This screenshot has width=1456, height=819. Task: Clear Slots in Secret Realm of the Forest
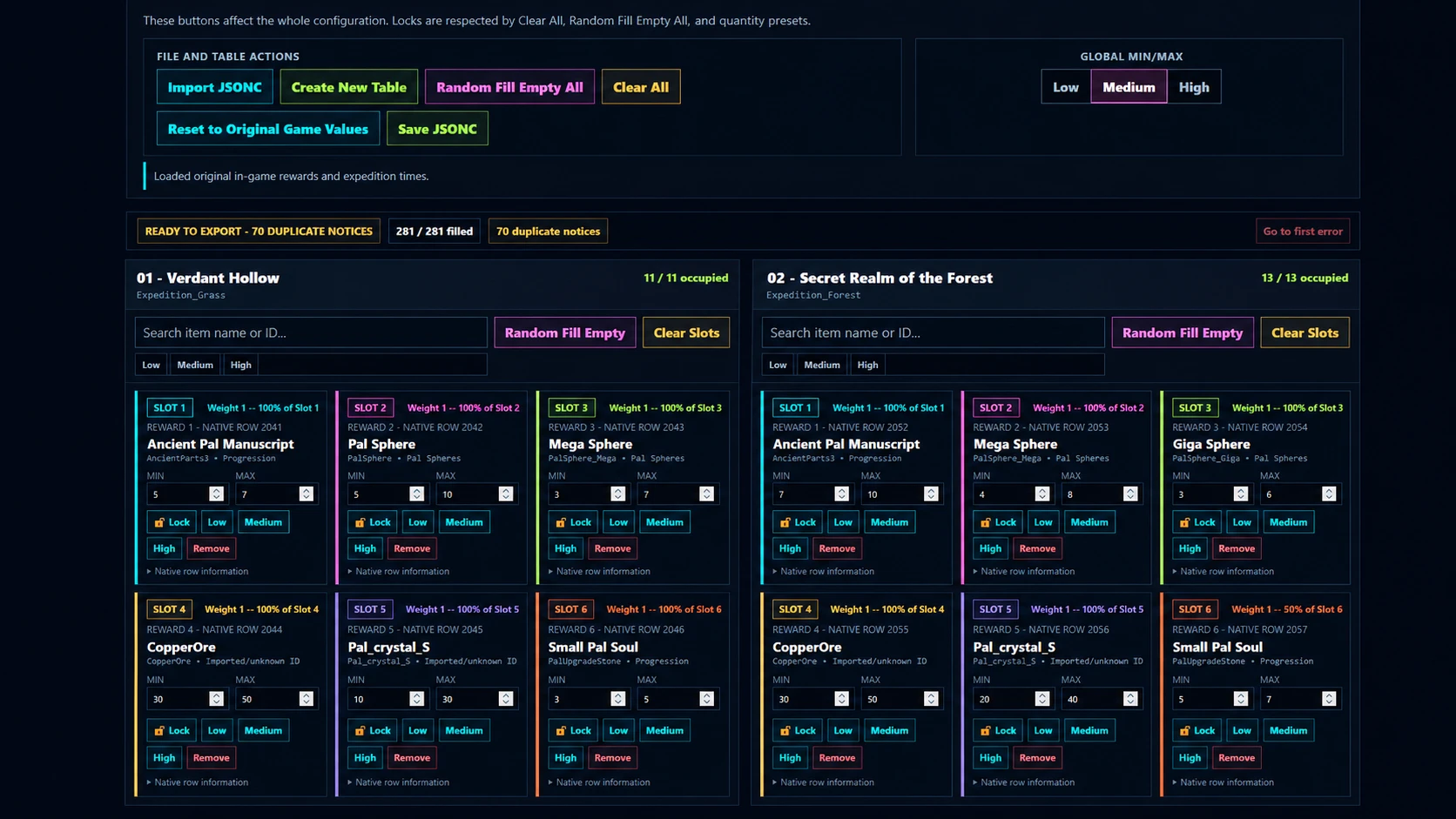coord(1304,332)
